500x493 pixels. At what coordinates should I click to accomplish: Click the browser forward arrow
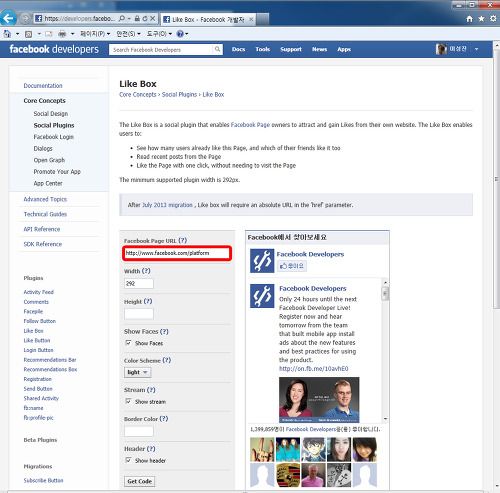24,18
